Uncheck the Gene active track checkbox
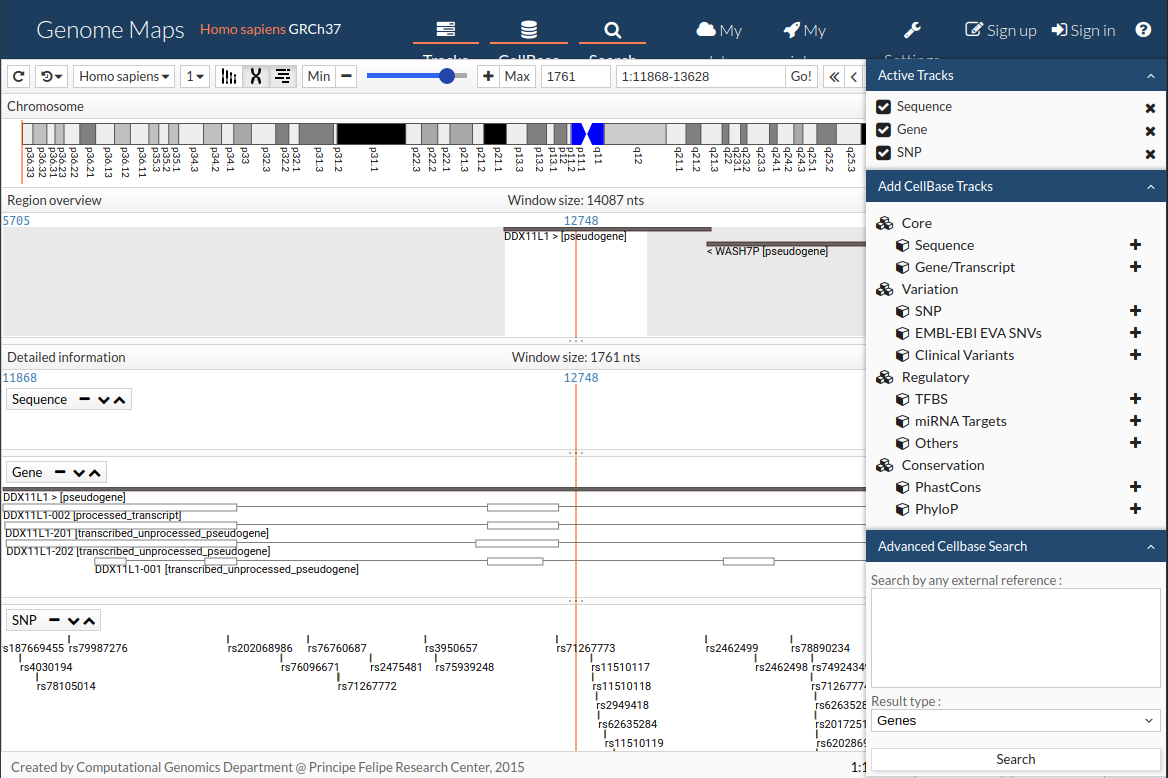The image size is (1168, 778). coord(884,130)
